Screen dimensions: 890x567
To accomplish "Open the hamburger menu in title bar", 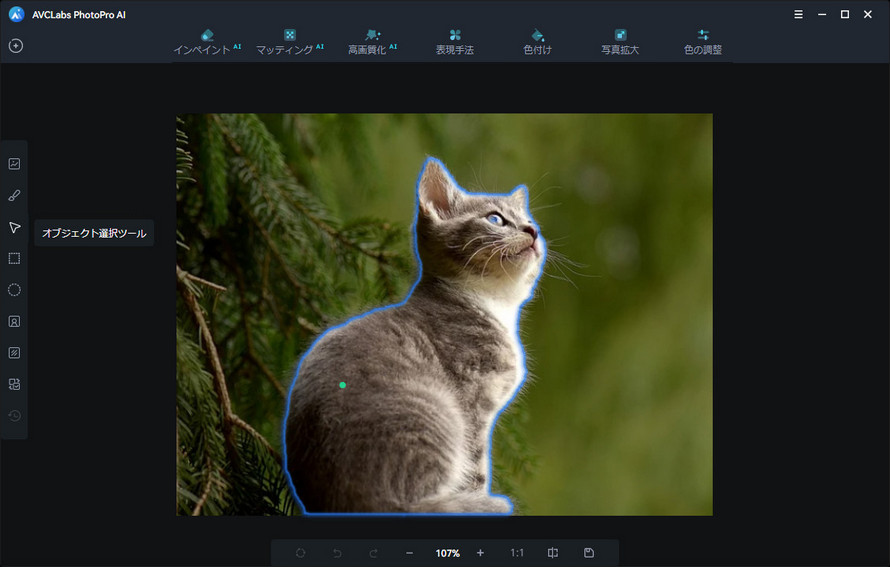I will pyautogui.click(x=798, y=14).
